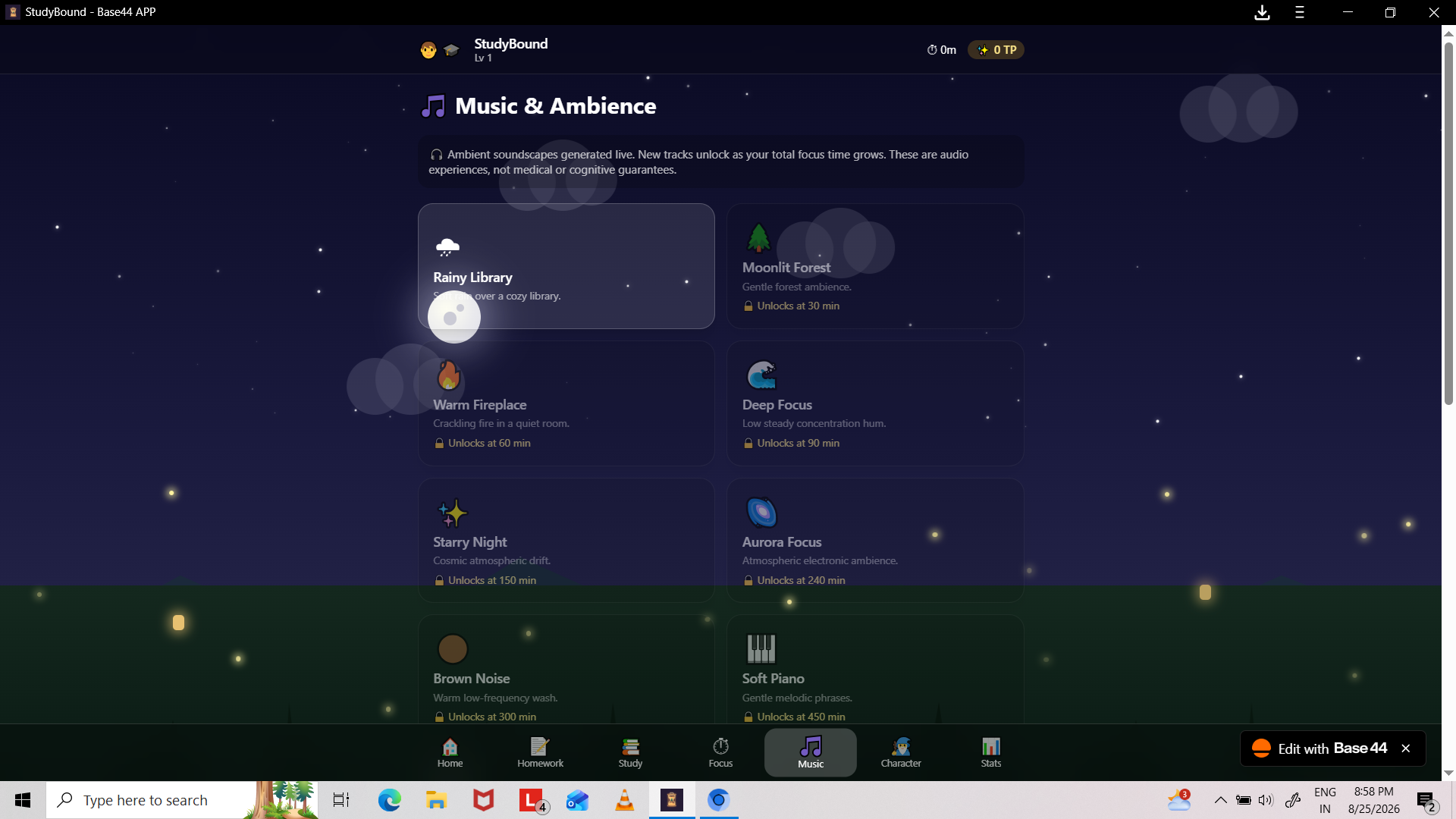Play the Rainy Library soundscape card
Viewport: 1456px width, 819px height.
click(x=566, y=266)
